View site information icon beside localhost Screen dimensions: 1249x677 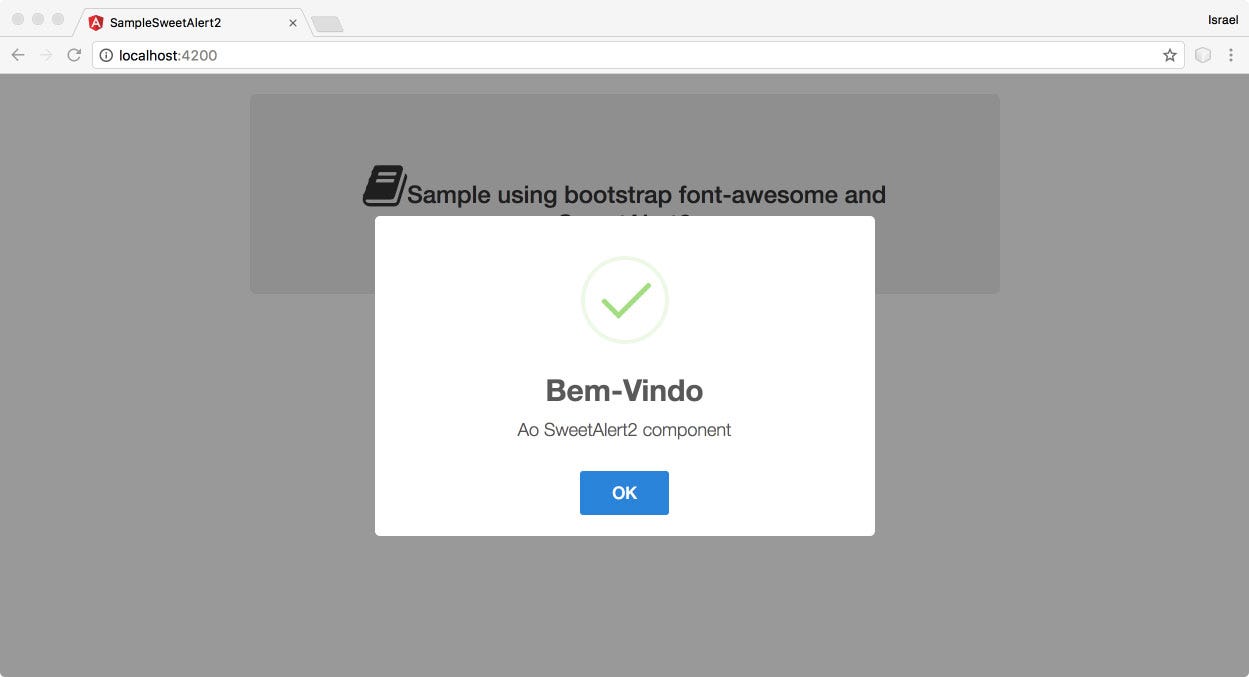click(106, 55)
